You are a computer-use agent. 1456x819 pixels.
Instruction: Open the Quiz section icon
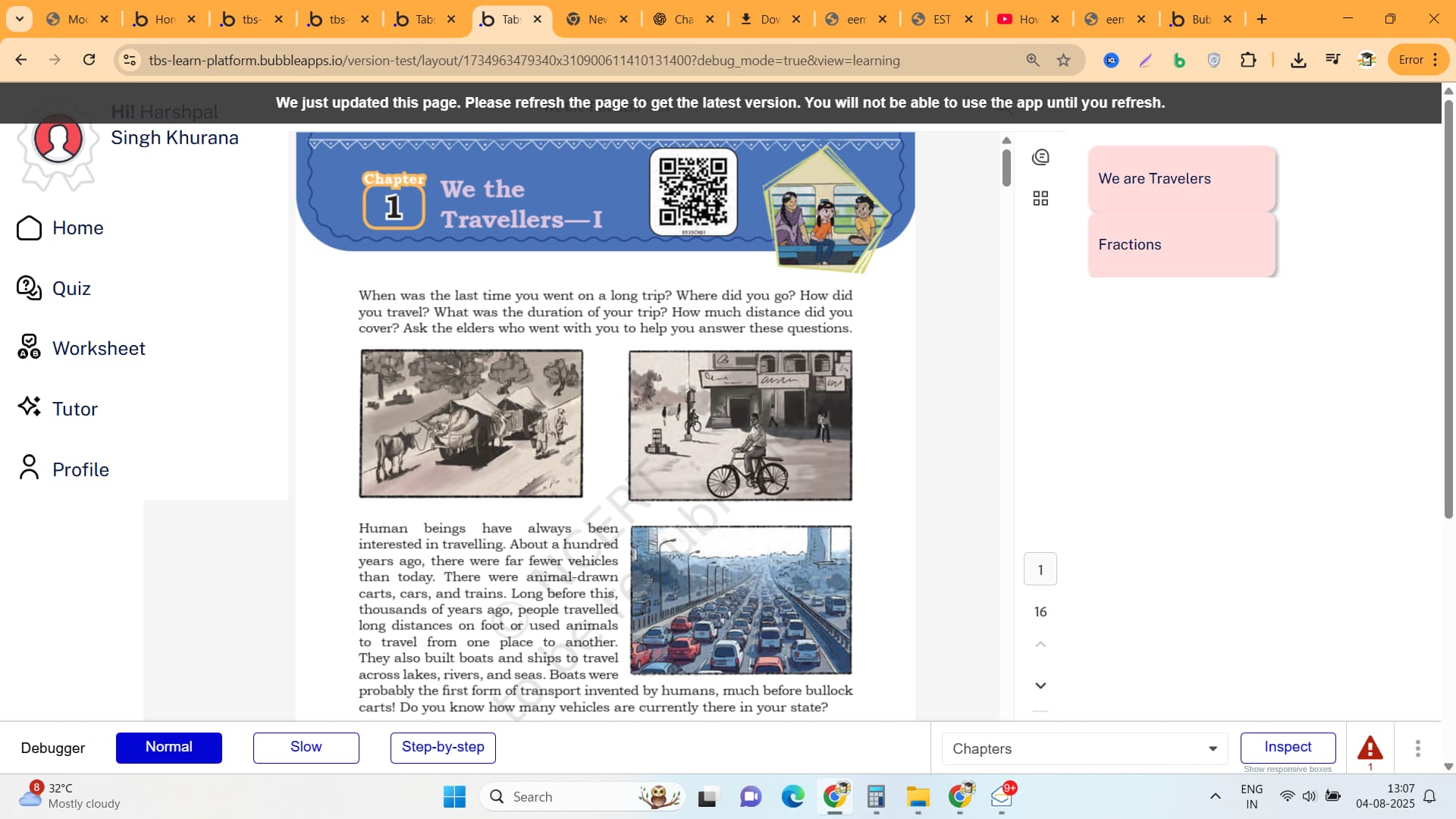[x=29, y=288]
